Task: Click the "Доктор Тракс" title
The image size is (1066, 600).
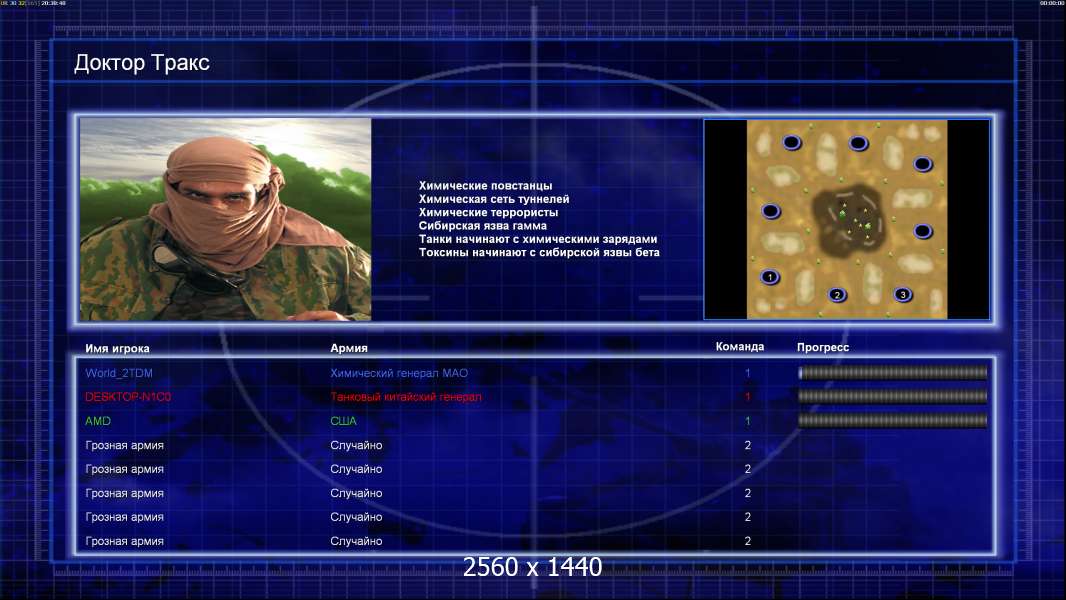Action: 141,63
